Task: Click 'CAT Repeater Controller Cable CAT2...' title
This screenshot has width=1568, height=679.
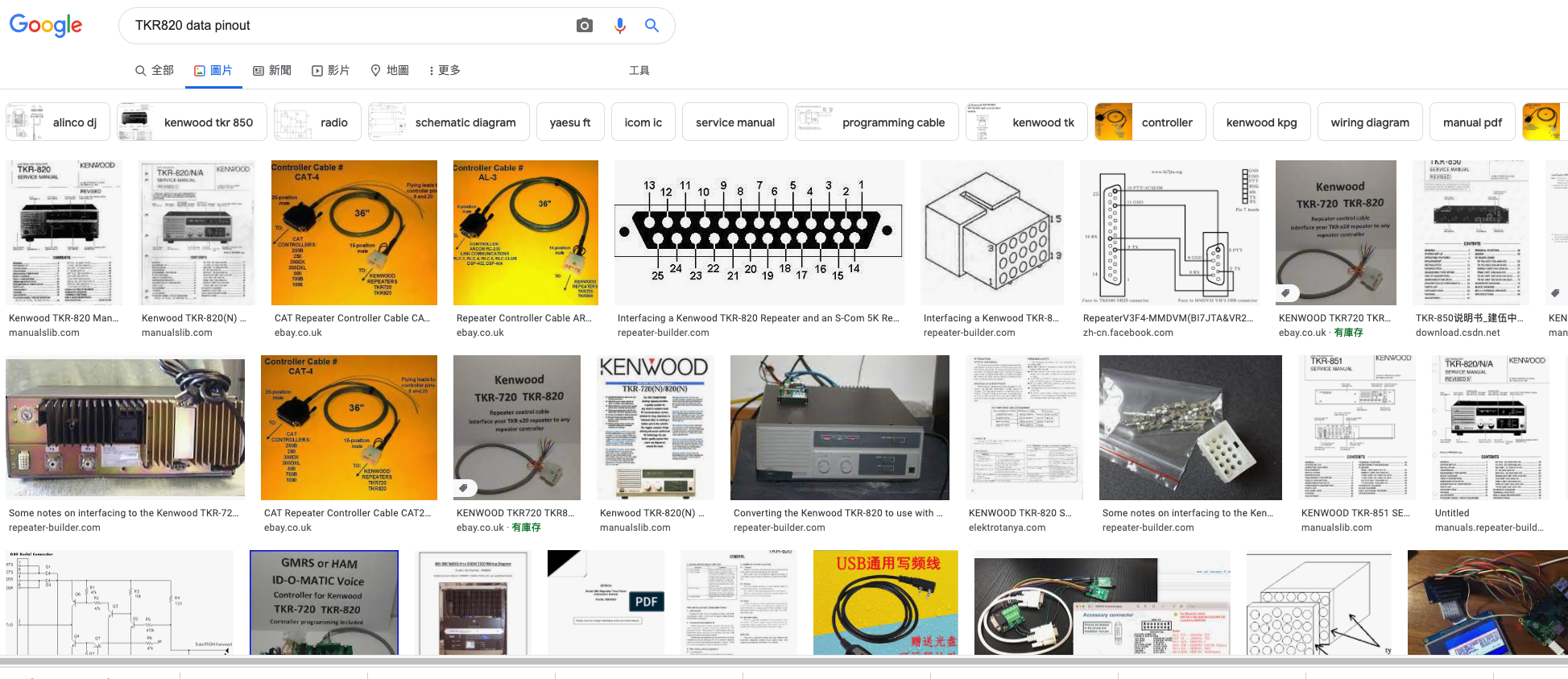Action: 347,513
